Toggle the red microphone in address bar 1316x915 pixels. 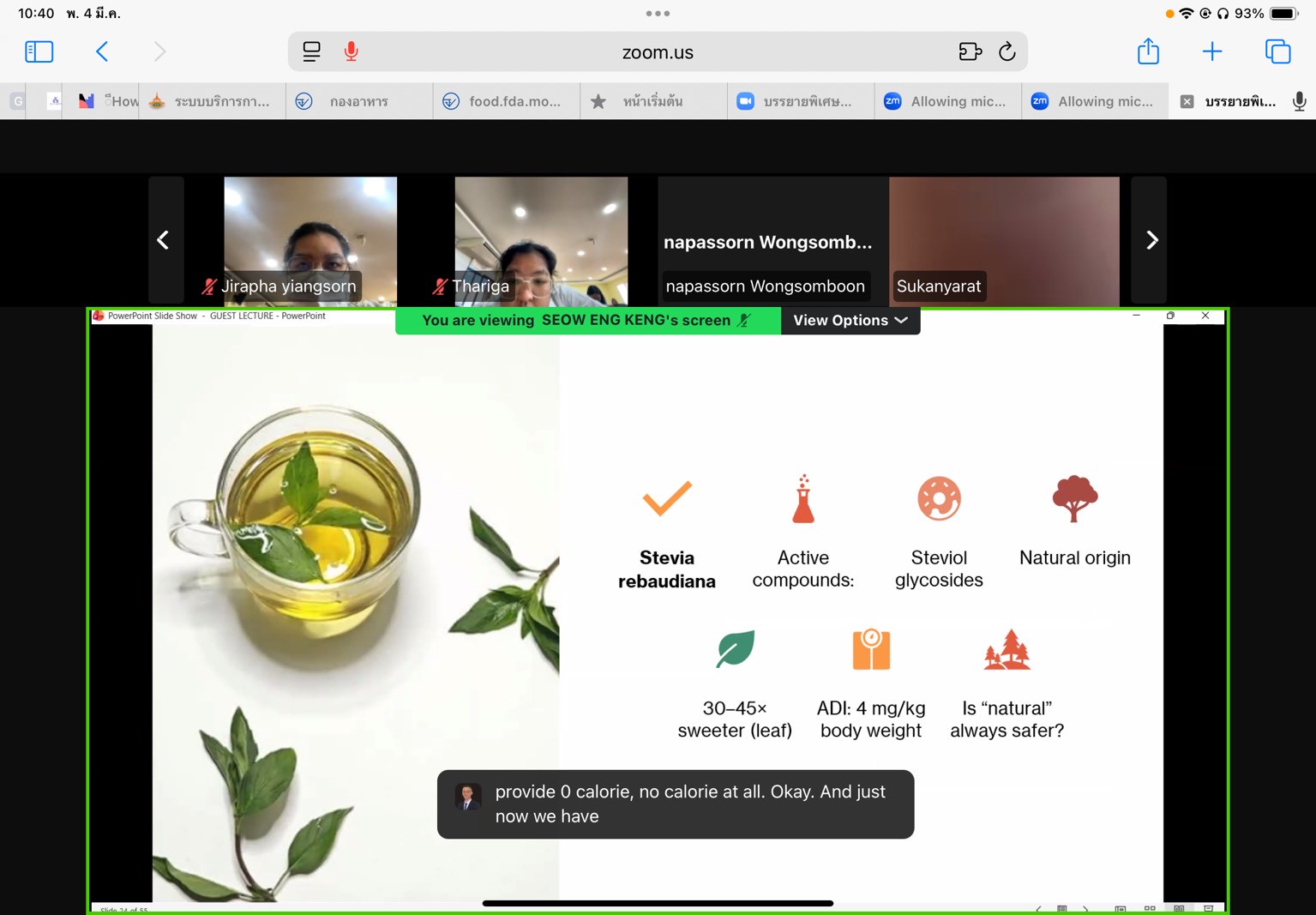[352, 51]
